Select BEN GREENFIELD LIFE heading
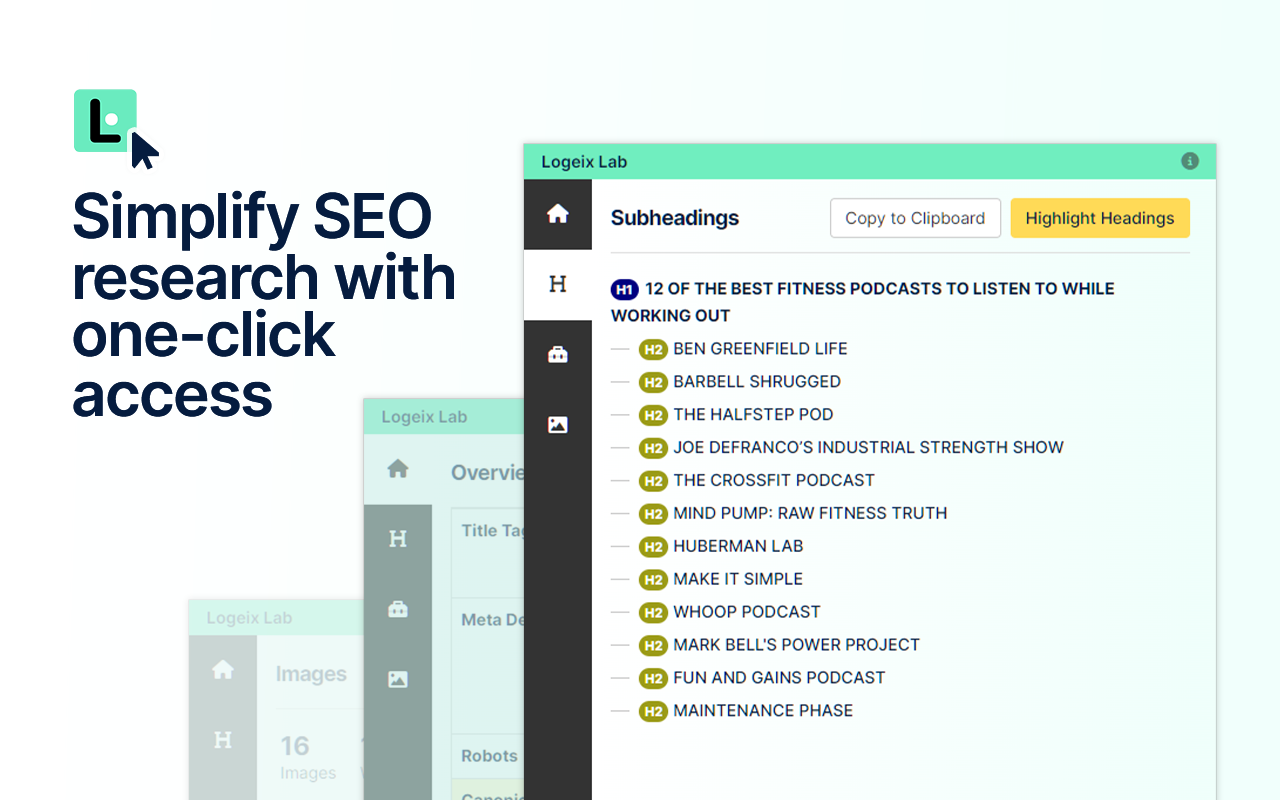The width and height of the screenshot is (1280, 800). click(x=760, y=348)
